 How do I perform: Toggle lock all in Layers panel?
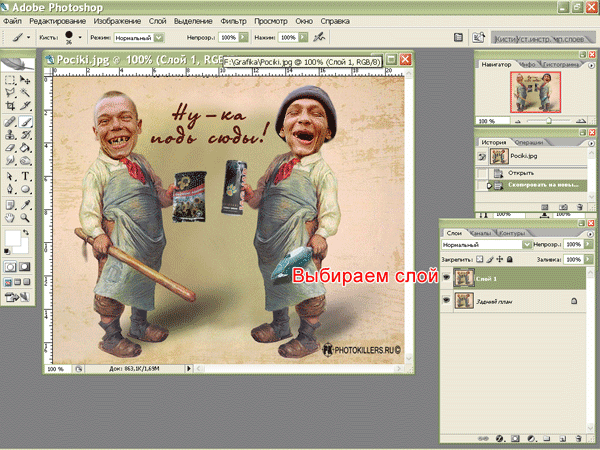pyautogui.click(x=510, y=259)
